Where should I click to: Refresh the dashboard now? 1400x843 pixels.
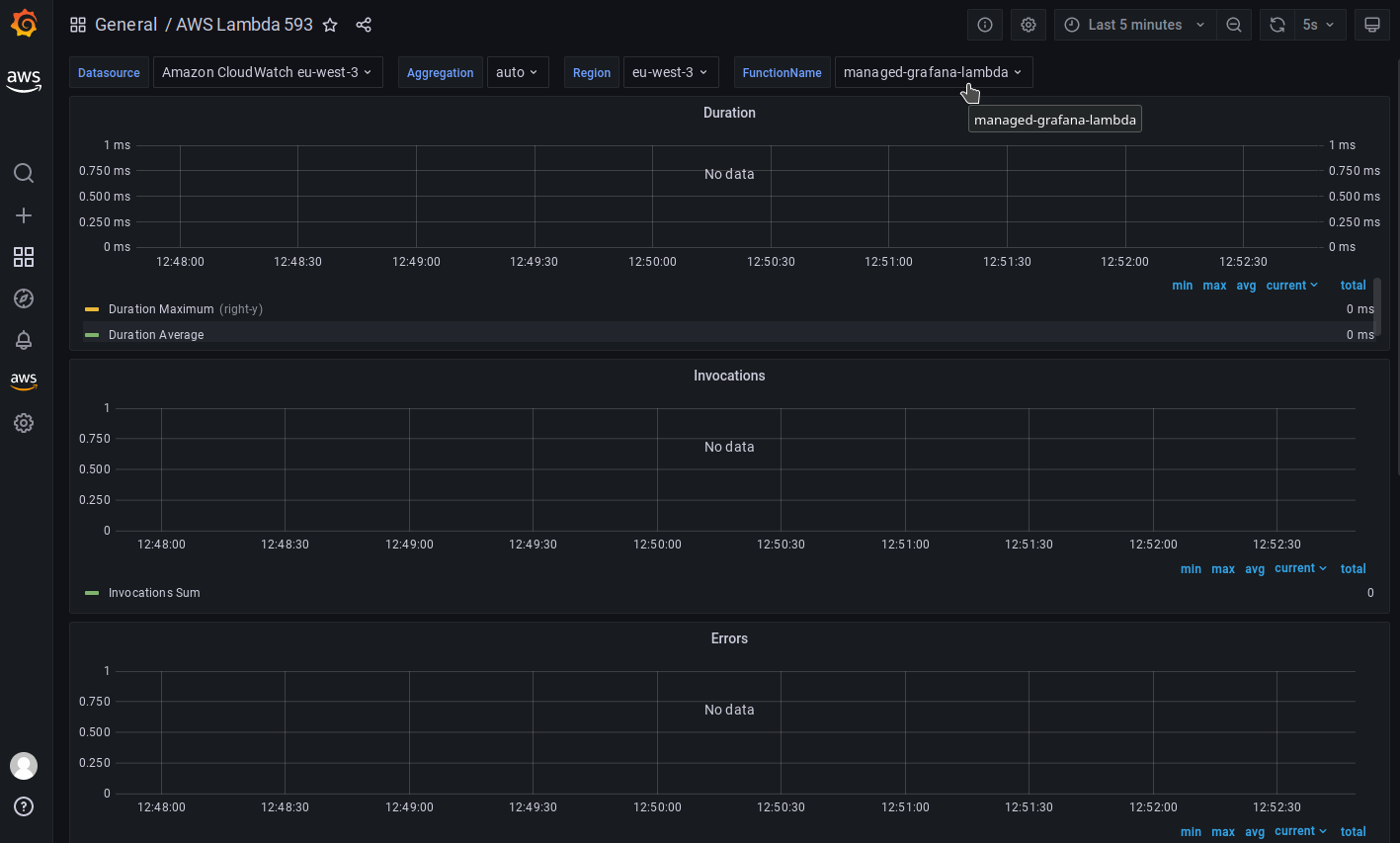(x=1277, y=25)
